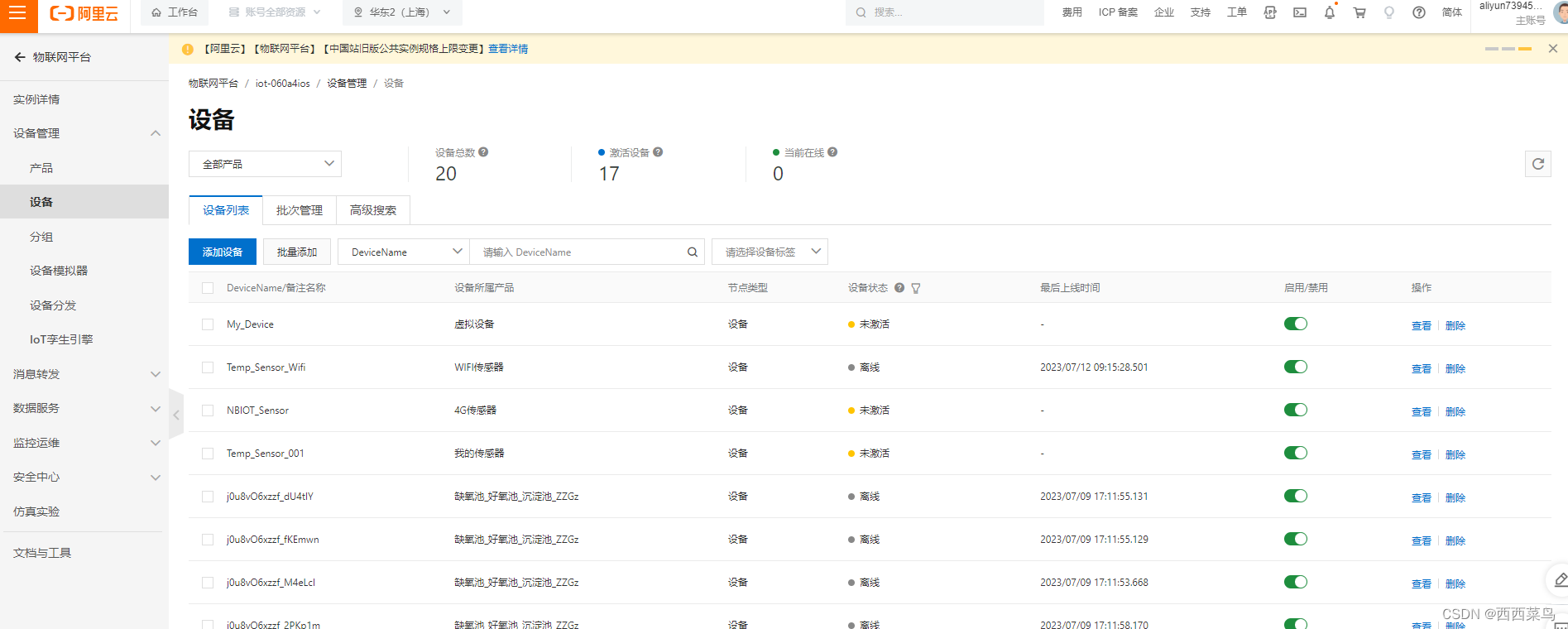The width and height of the screenshot is (1568, 629).
Task: Open the 全部产品 product dropdown
Action: [265, 164]
